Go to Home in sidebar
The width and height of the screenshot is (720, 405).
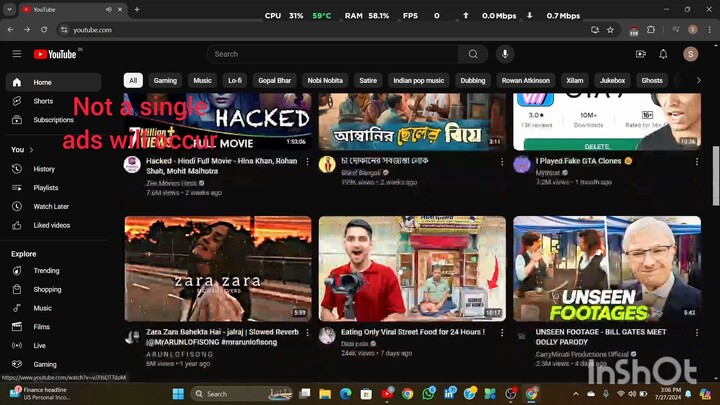click(53, 82)
